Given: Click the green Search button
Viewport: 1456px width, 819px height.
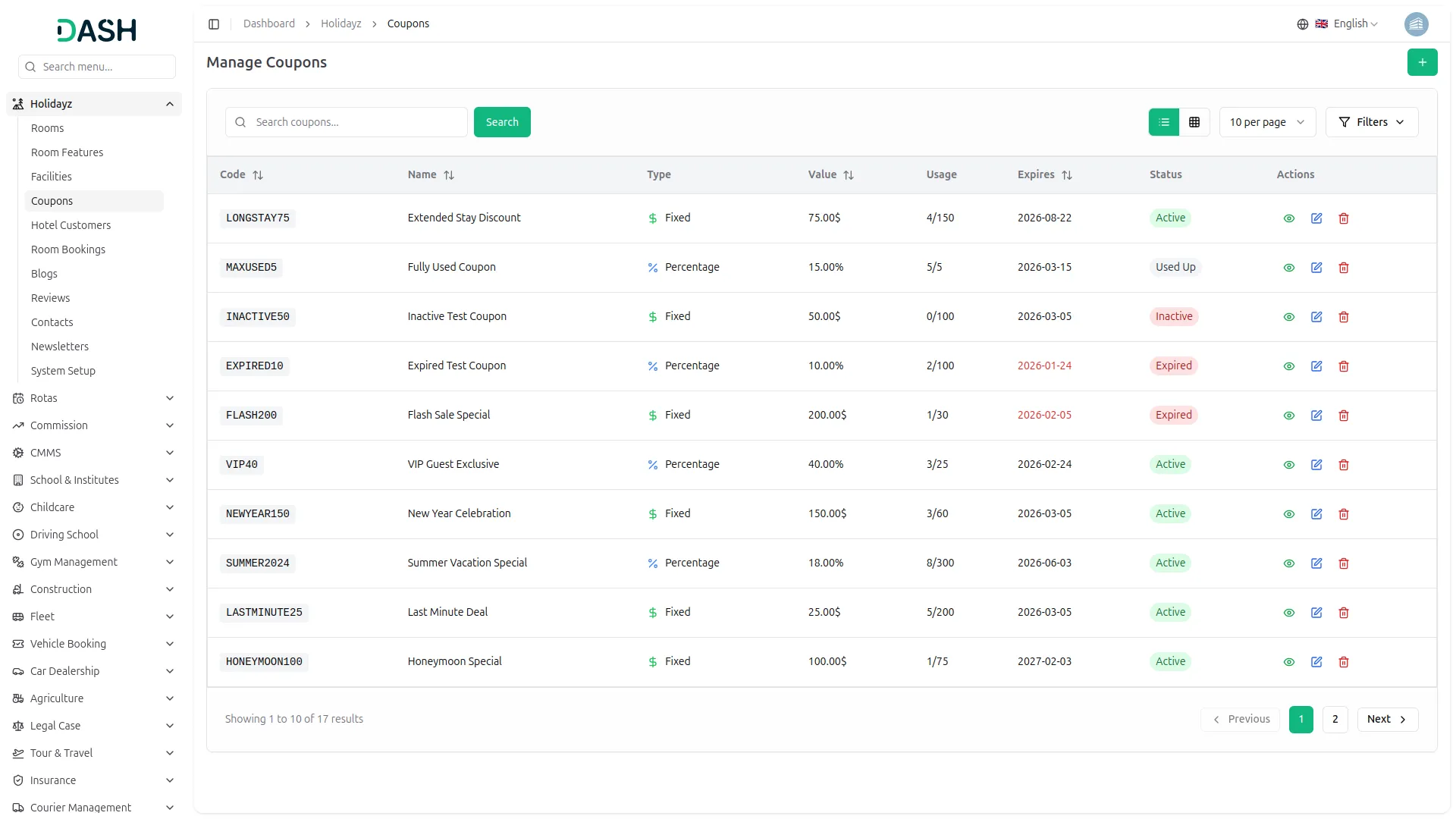Looking at the screenshot, I should [x=502, y=122].
